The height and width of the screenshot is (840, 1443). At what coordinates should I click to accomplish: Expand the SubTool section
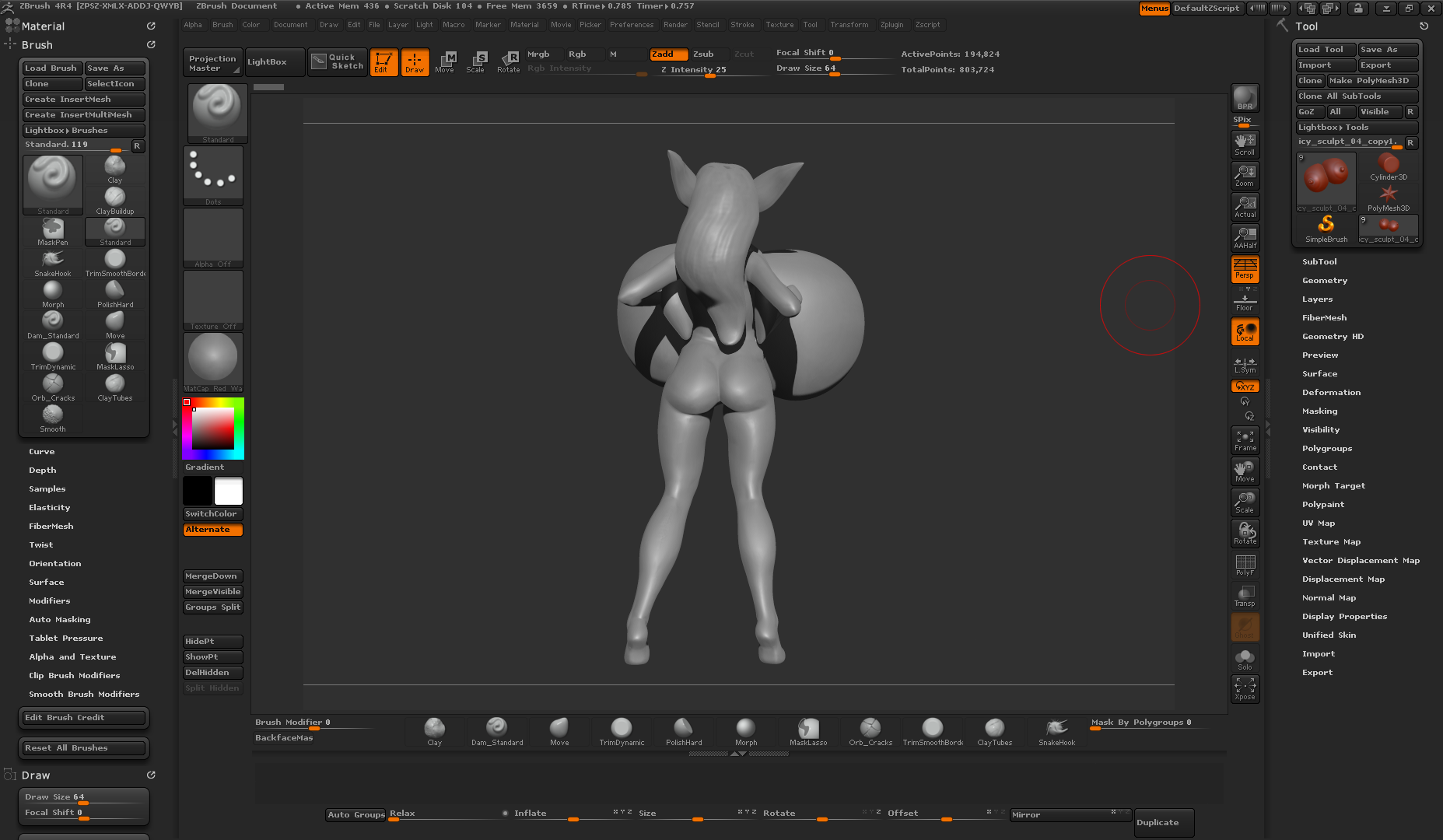pos(1319,262)
